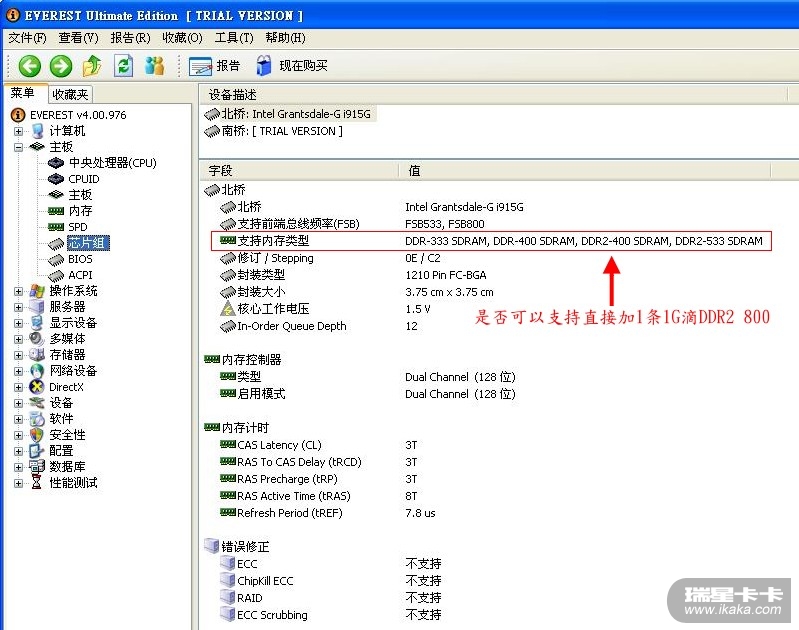This screenshot has width=799, height=630.
Task: Select the SPD memory icon
Action: 56,227
